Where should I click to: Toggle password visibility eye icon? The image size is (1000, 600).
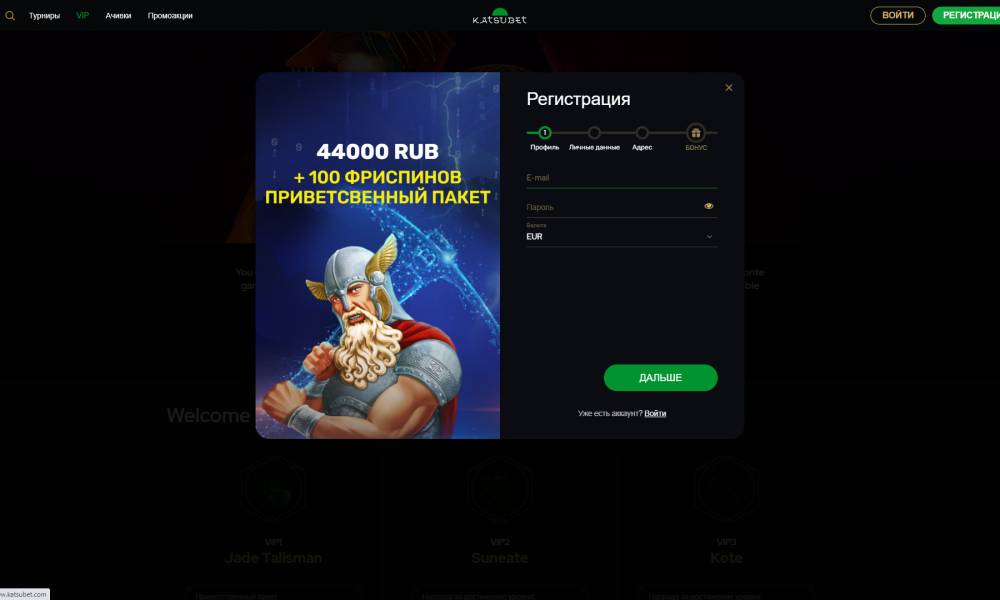coord(709,206)
